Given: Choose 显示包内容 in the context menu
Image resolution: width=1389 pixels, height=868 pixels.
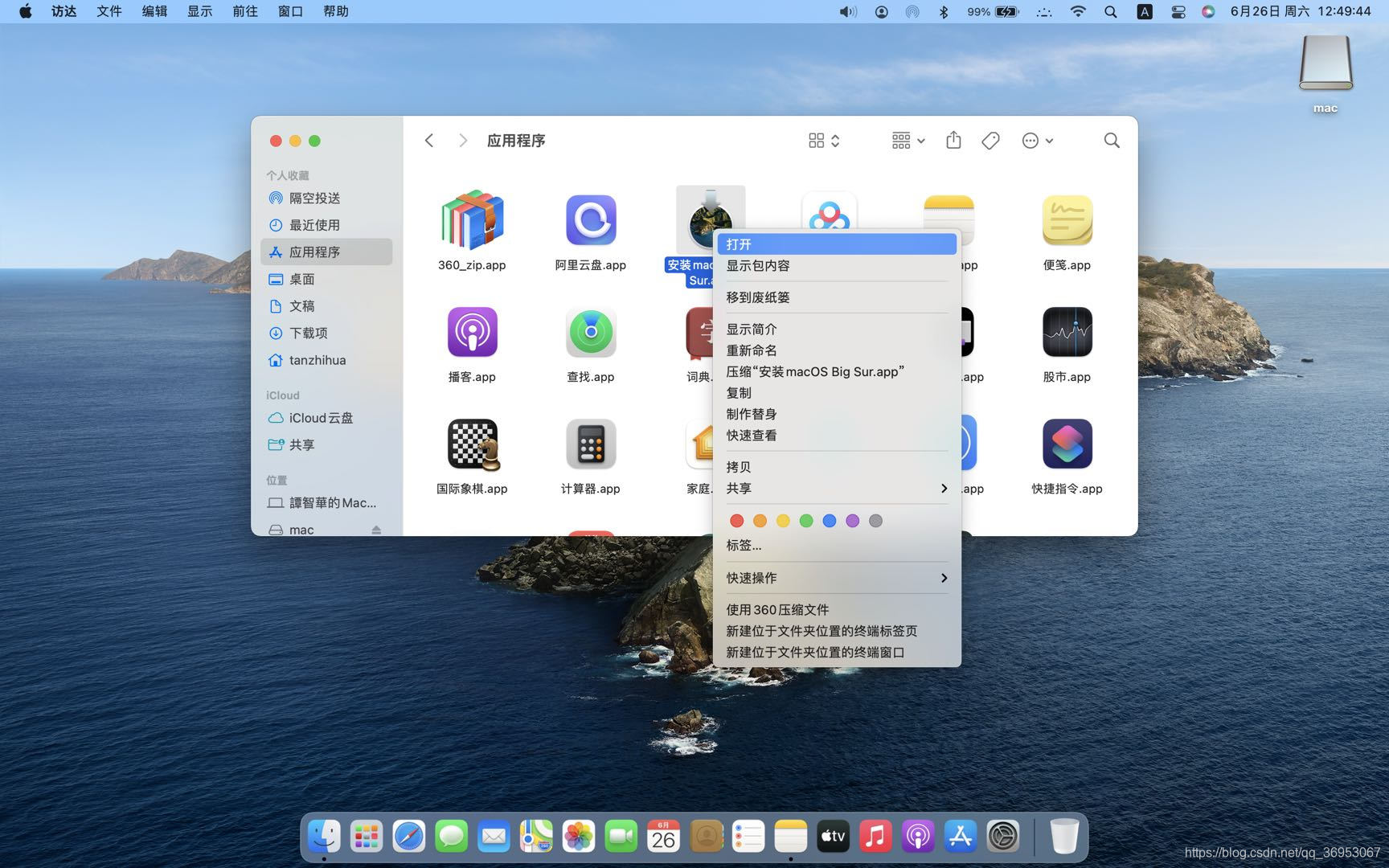Looking at the screenshot, I should [x=837, y=265].
